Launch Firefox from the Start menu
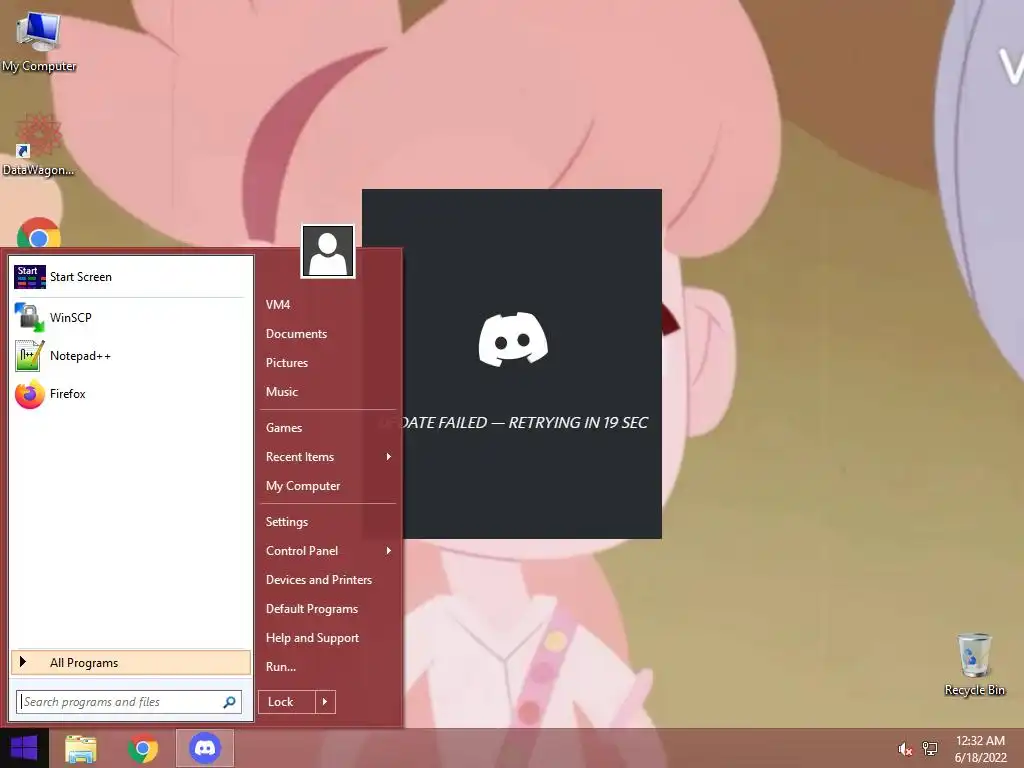 click(x=131, y=394)
